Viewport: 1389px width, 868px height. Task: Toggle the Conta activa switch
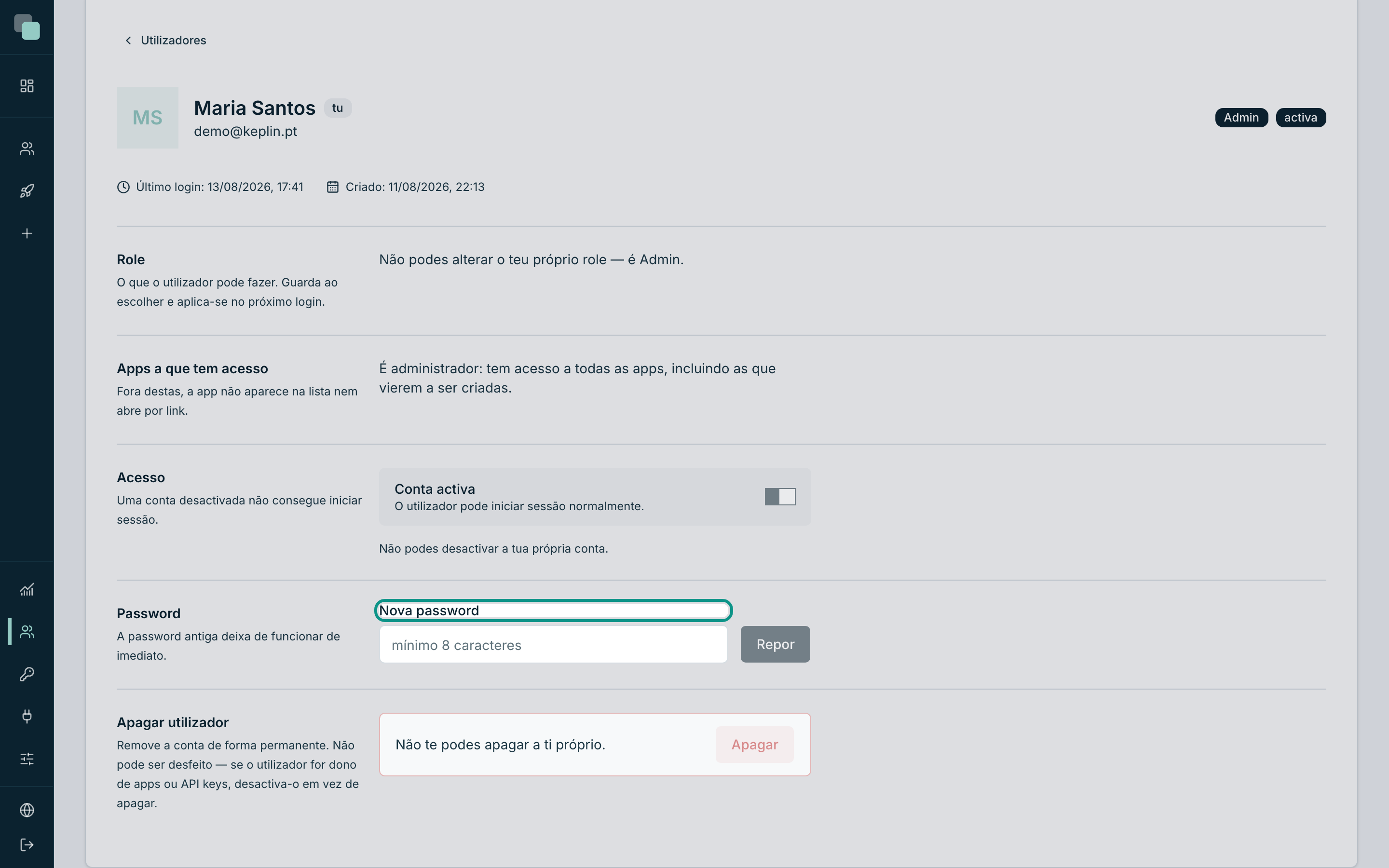[780, 497]
